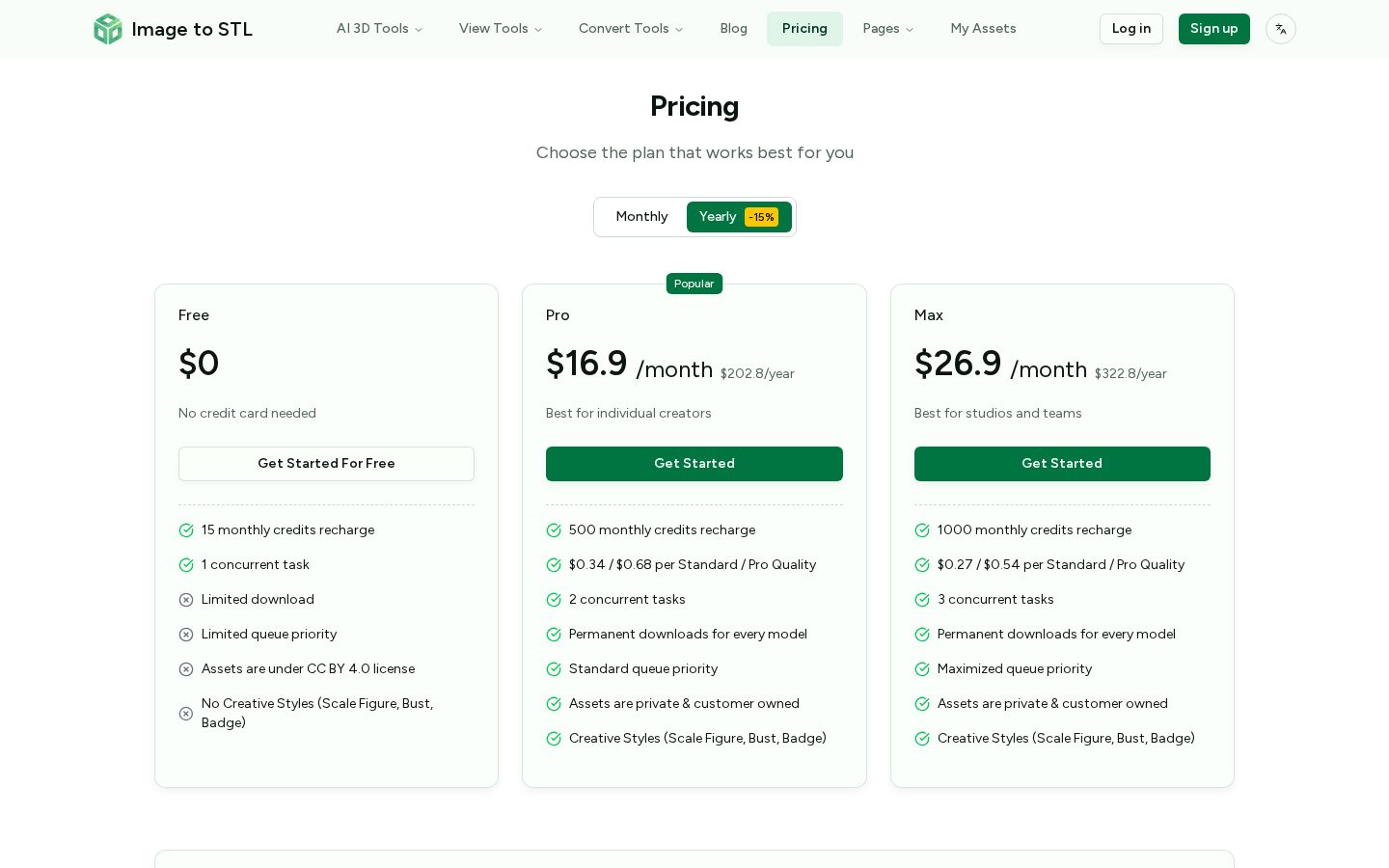Click the checkmark icon beside 3 concurrent tasks
This screenshot has height=868, width=1389.
tap(922, 600)
